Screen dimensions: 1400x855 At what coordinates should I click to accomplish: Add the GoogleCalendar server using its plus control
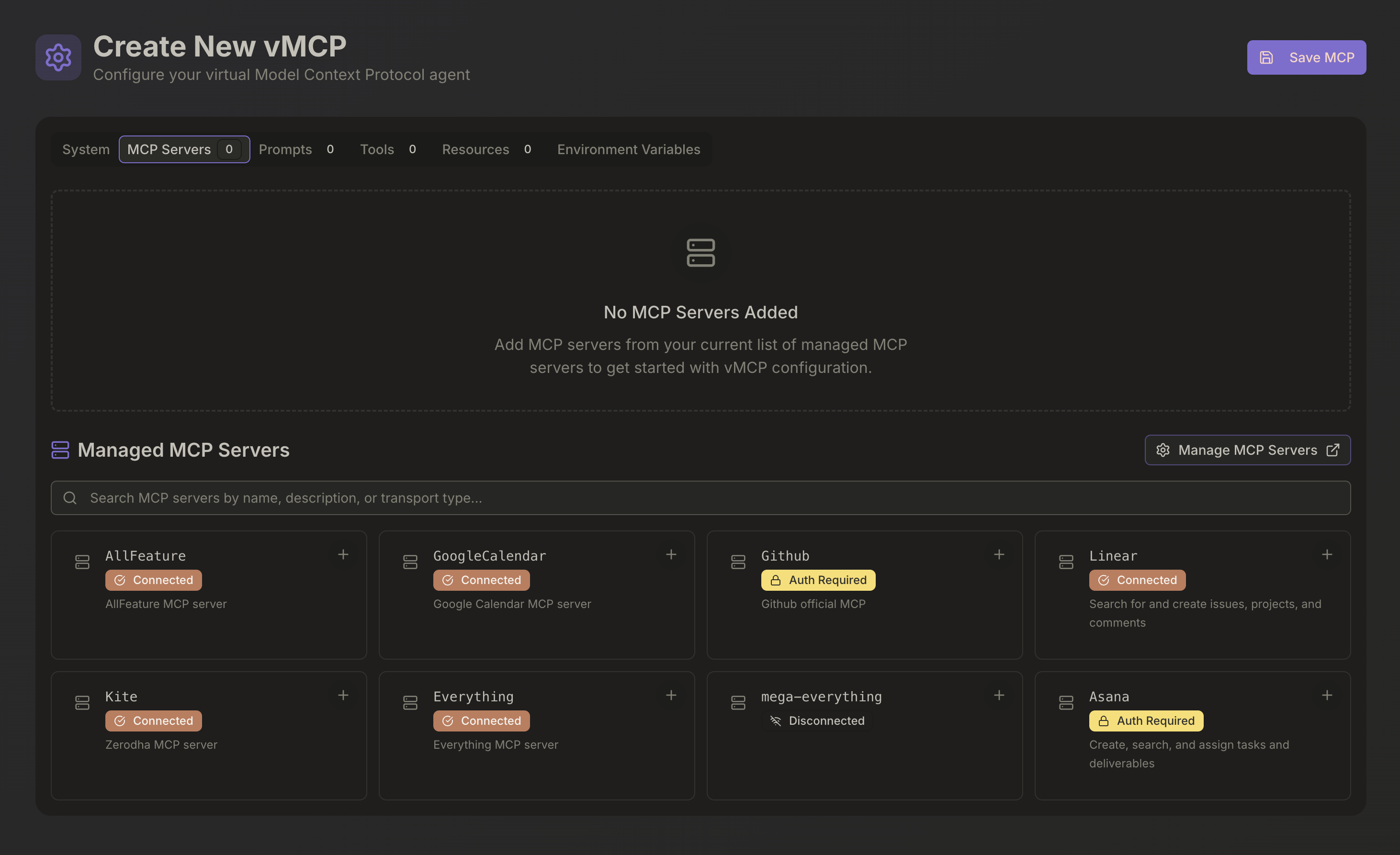click(671, 554)
